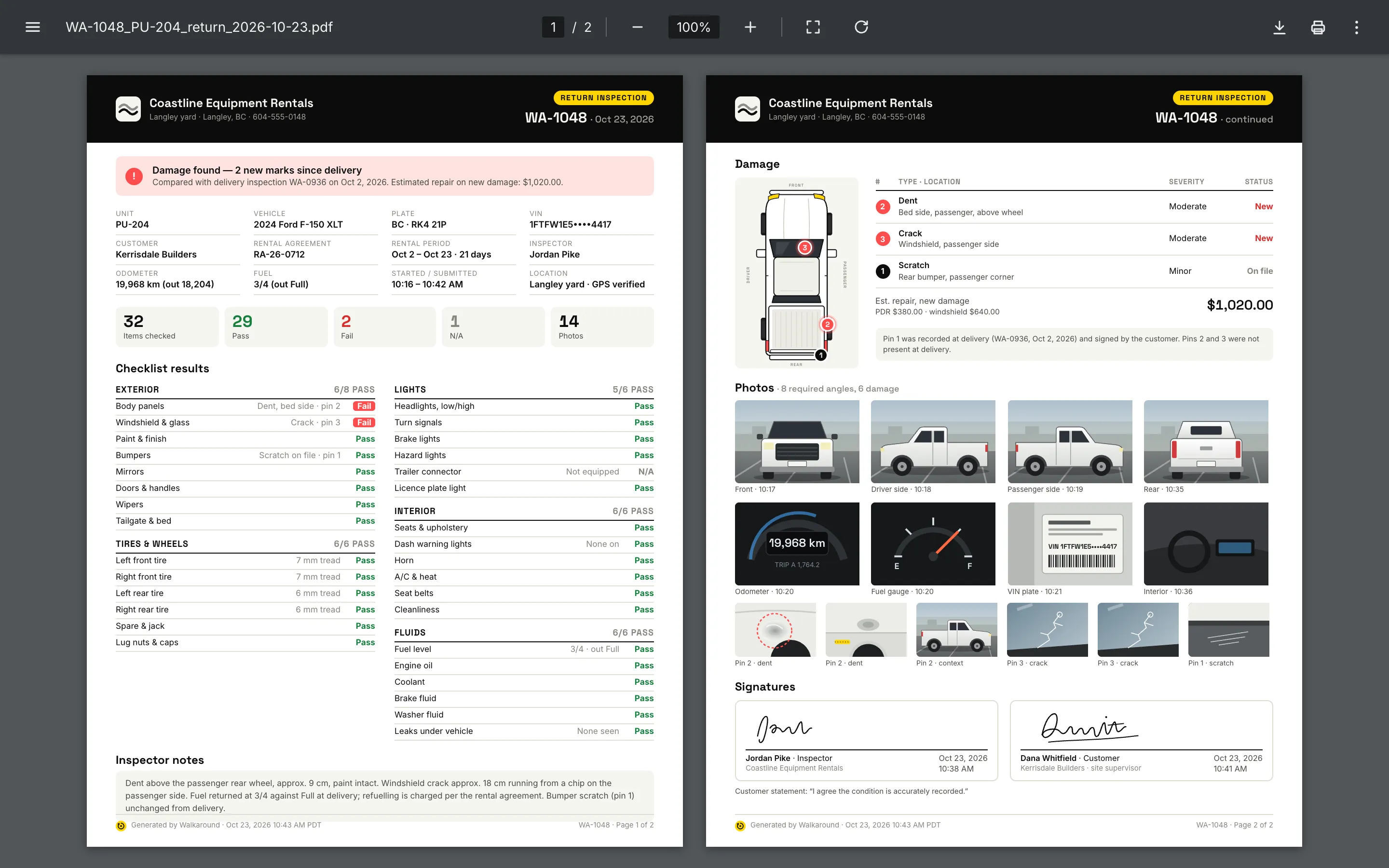
Task: Click the Crack row number 3 badge
Action: (x=882, y=239)
